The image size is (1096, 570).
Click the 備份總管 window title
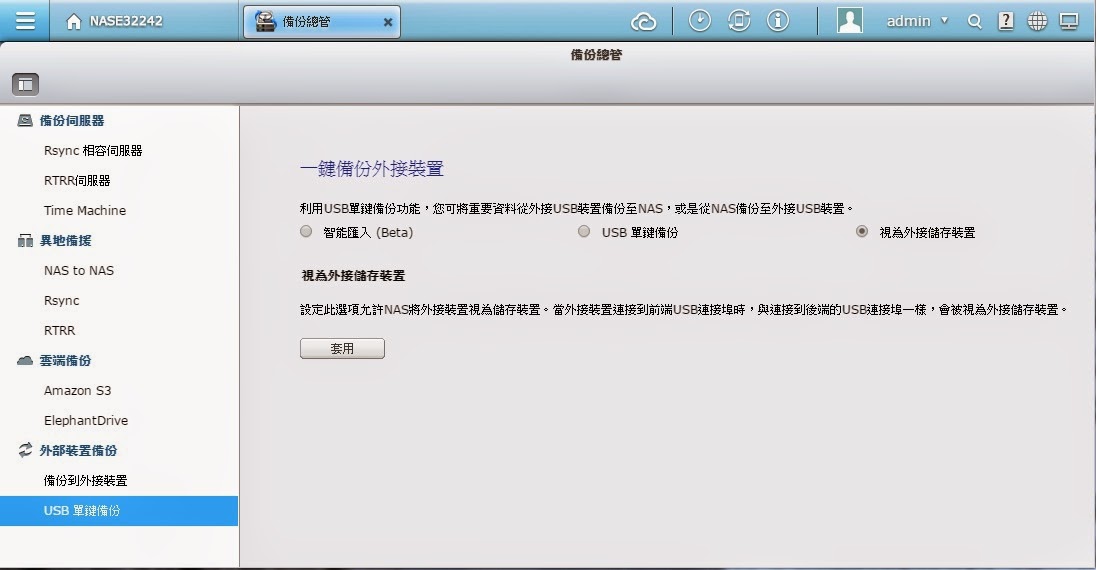(596, 55)
